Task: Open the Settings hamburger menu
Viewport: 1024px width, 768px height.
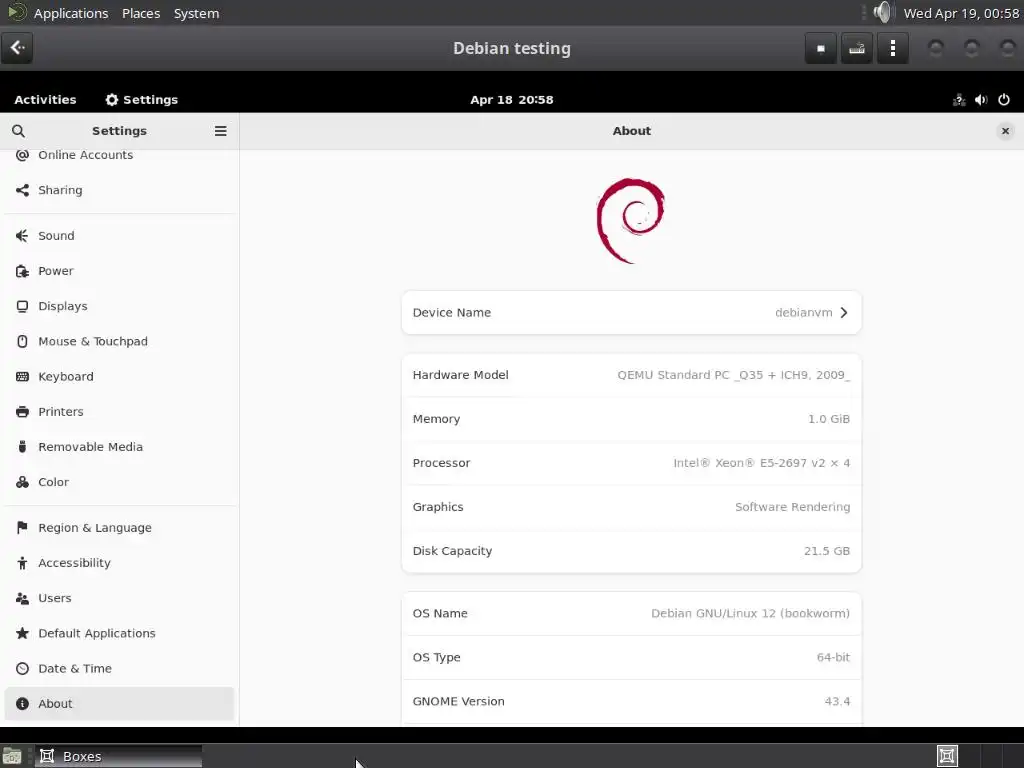Action: pos(221,131)
